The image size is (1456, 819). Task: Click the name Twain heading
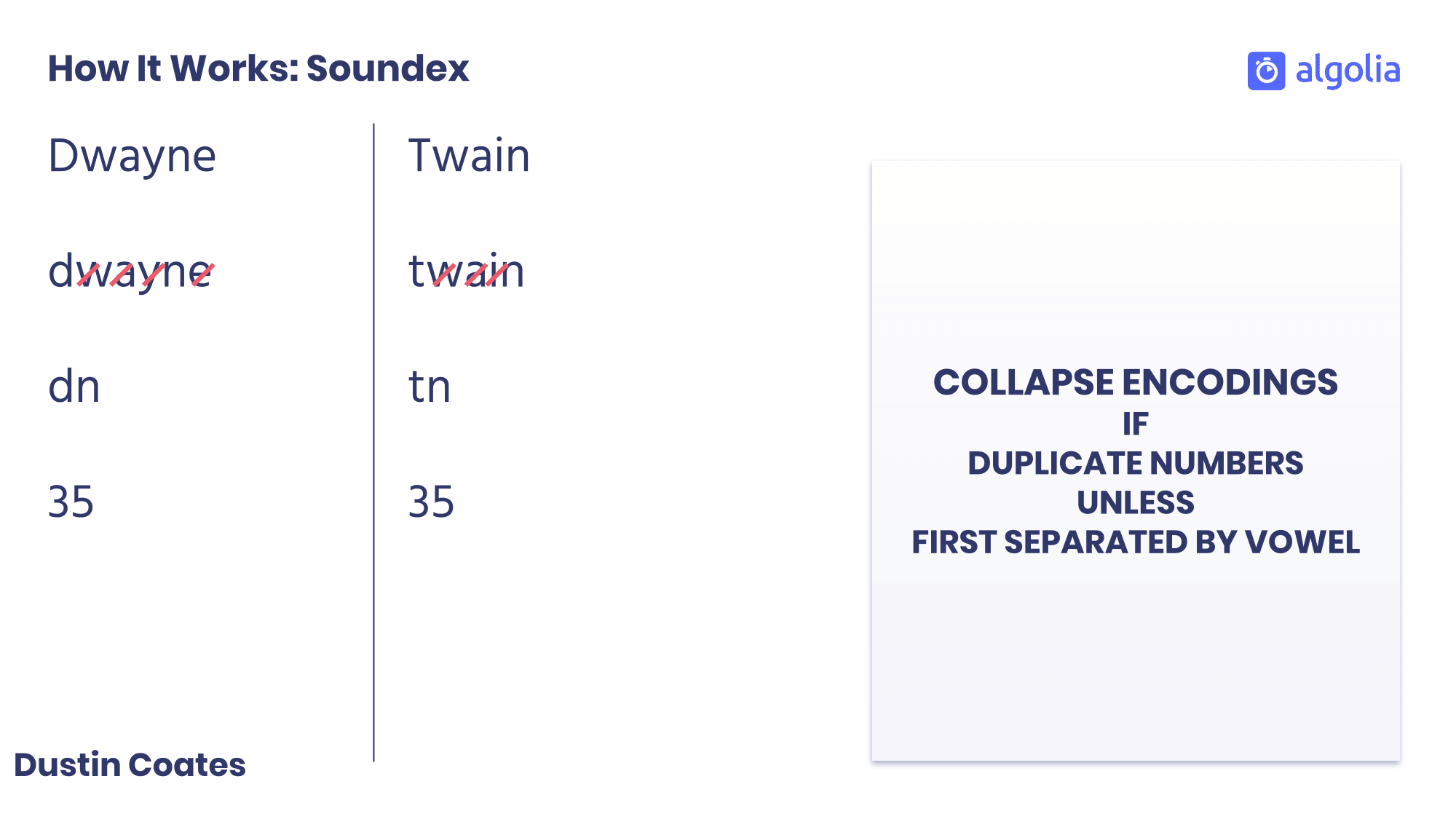tap(469, 156)
